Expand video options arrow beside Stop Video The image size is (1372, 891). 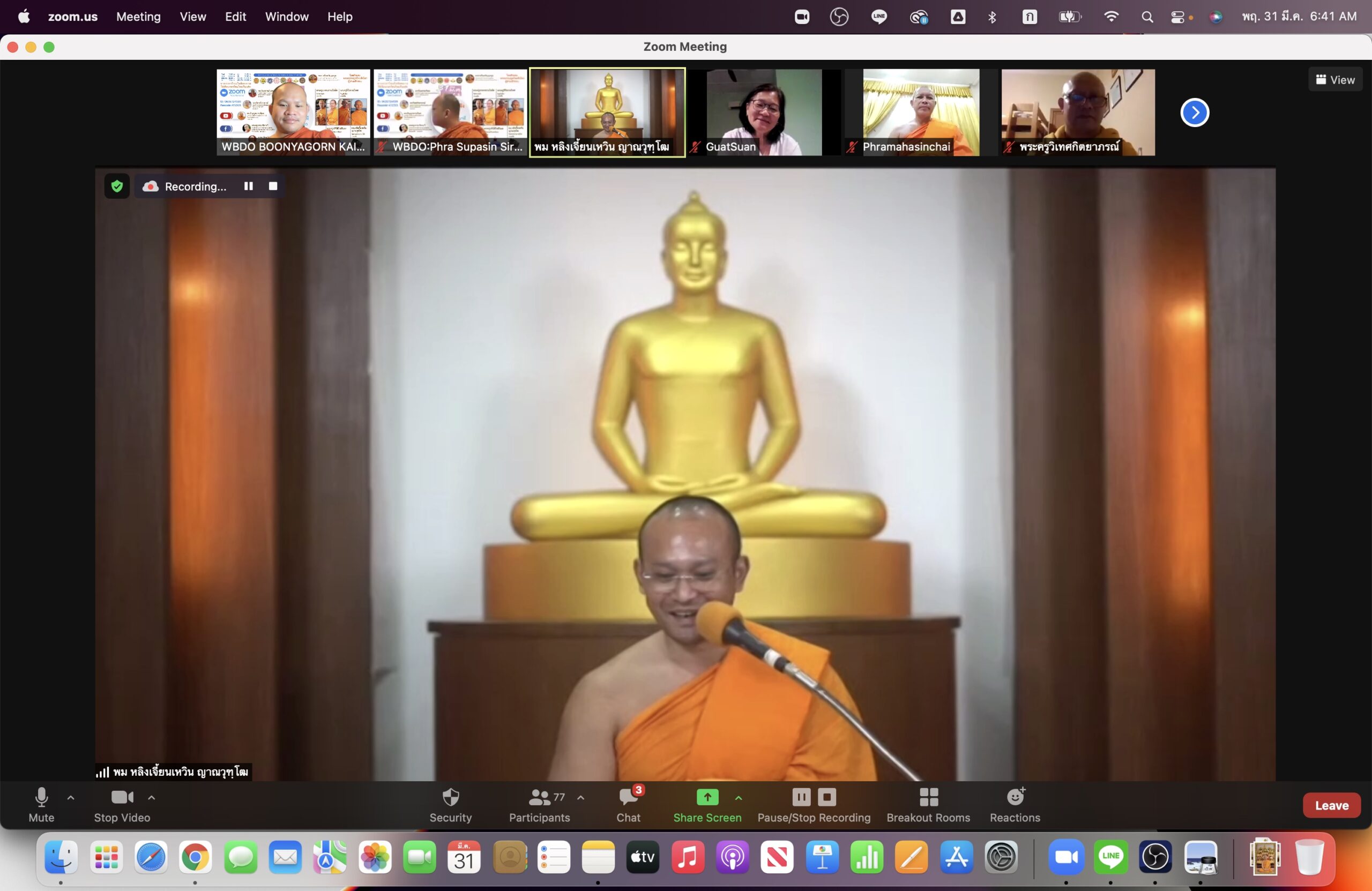(152, 798)
